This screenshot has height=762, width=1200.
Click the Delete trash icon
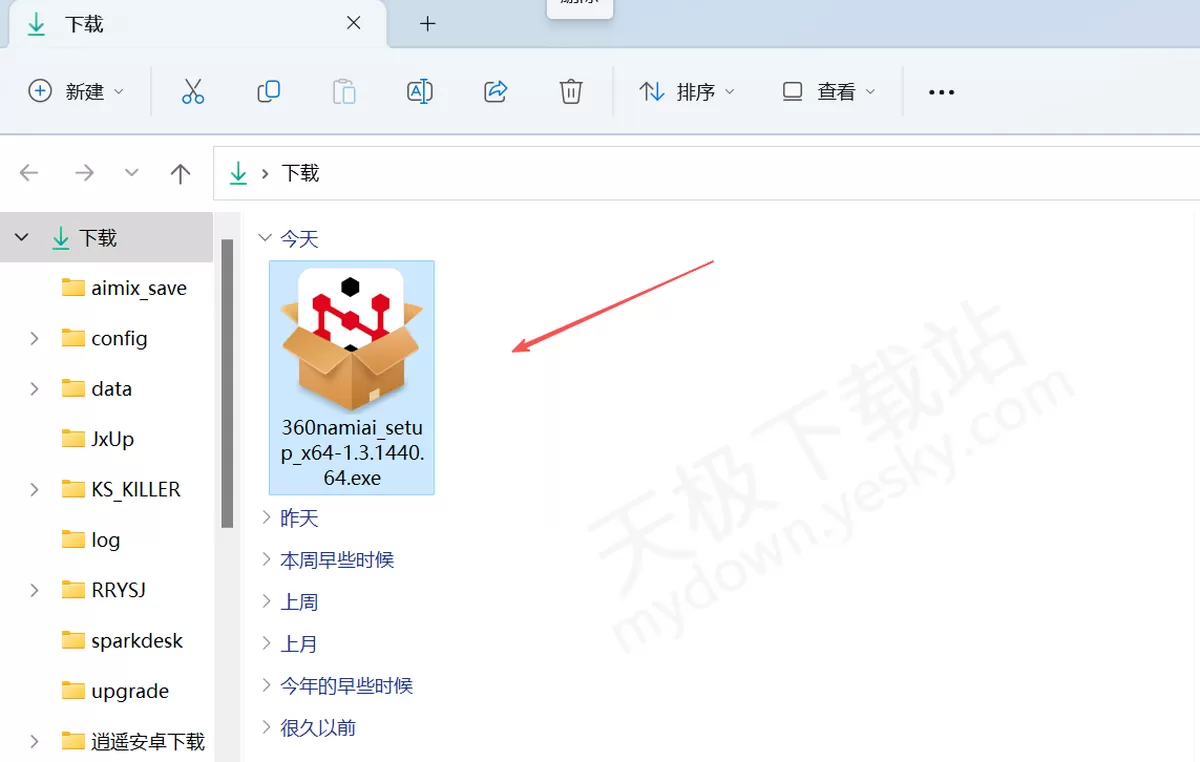(x=571, y=92)
